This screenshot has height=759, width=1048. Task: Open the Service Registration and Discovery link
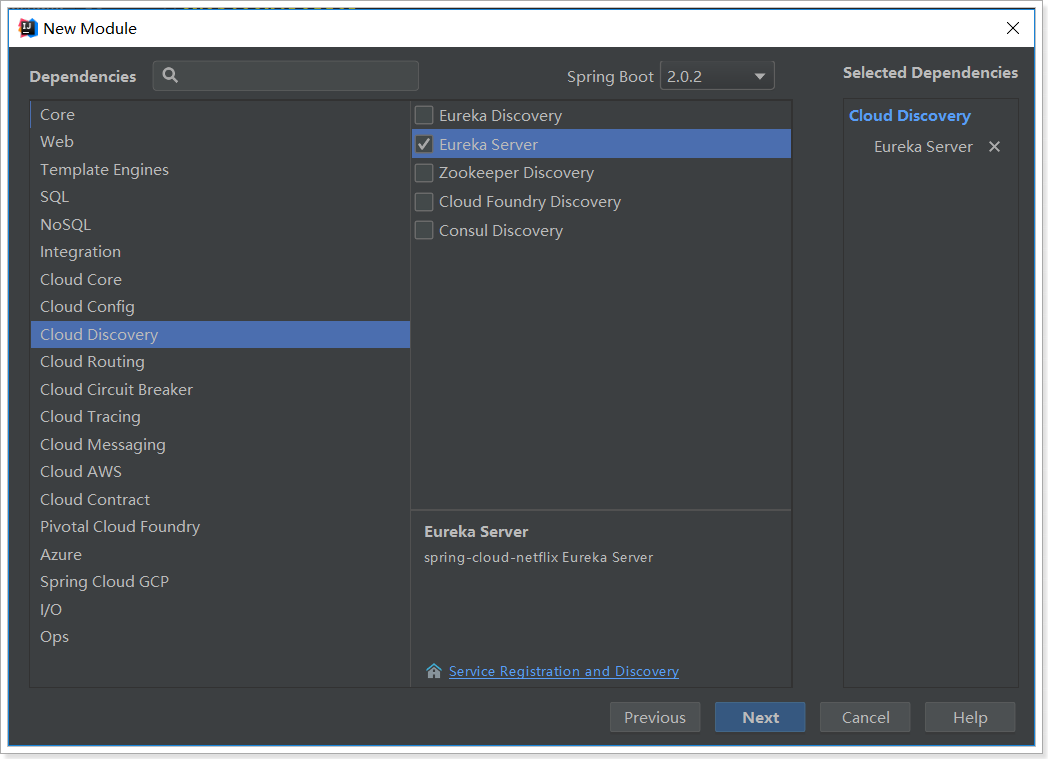point(563,671)
